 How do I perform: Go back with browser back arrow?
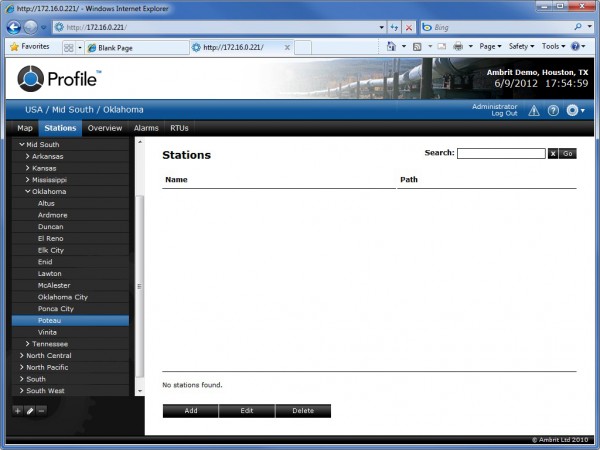click(x=14, y=27)
